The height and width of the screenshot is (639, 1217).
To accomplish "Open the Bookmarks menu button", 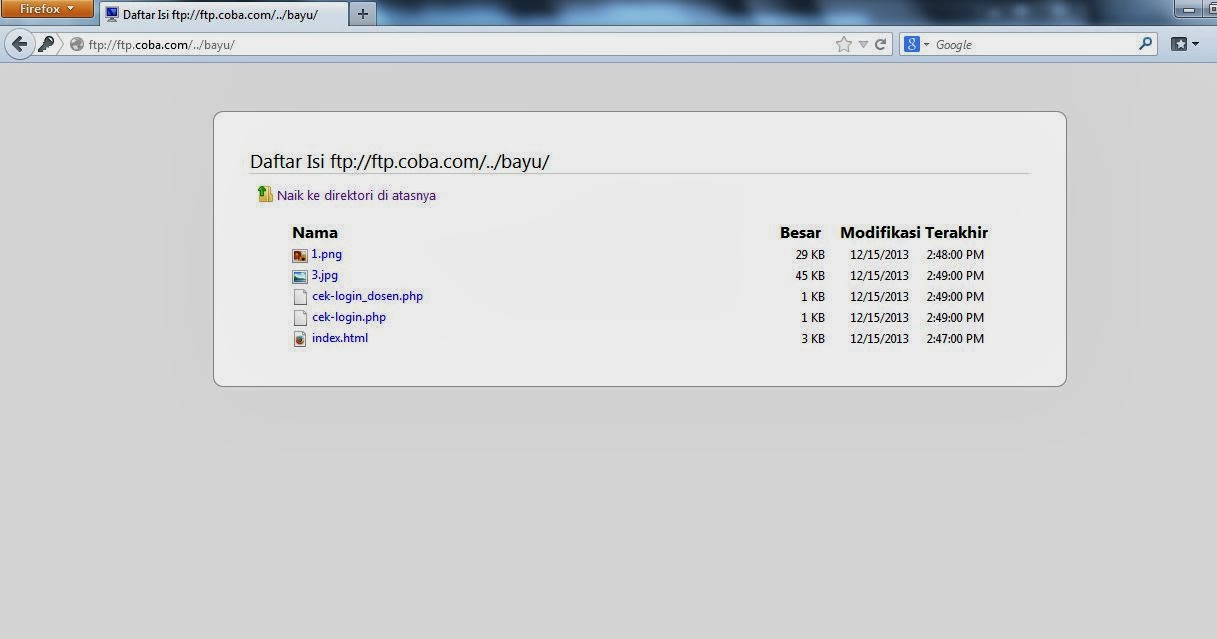I will tap(1179, 44).
